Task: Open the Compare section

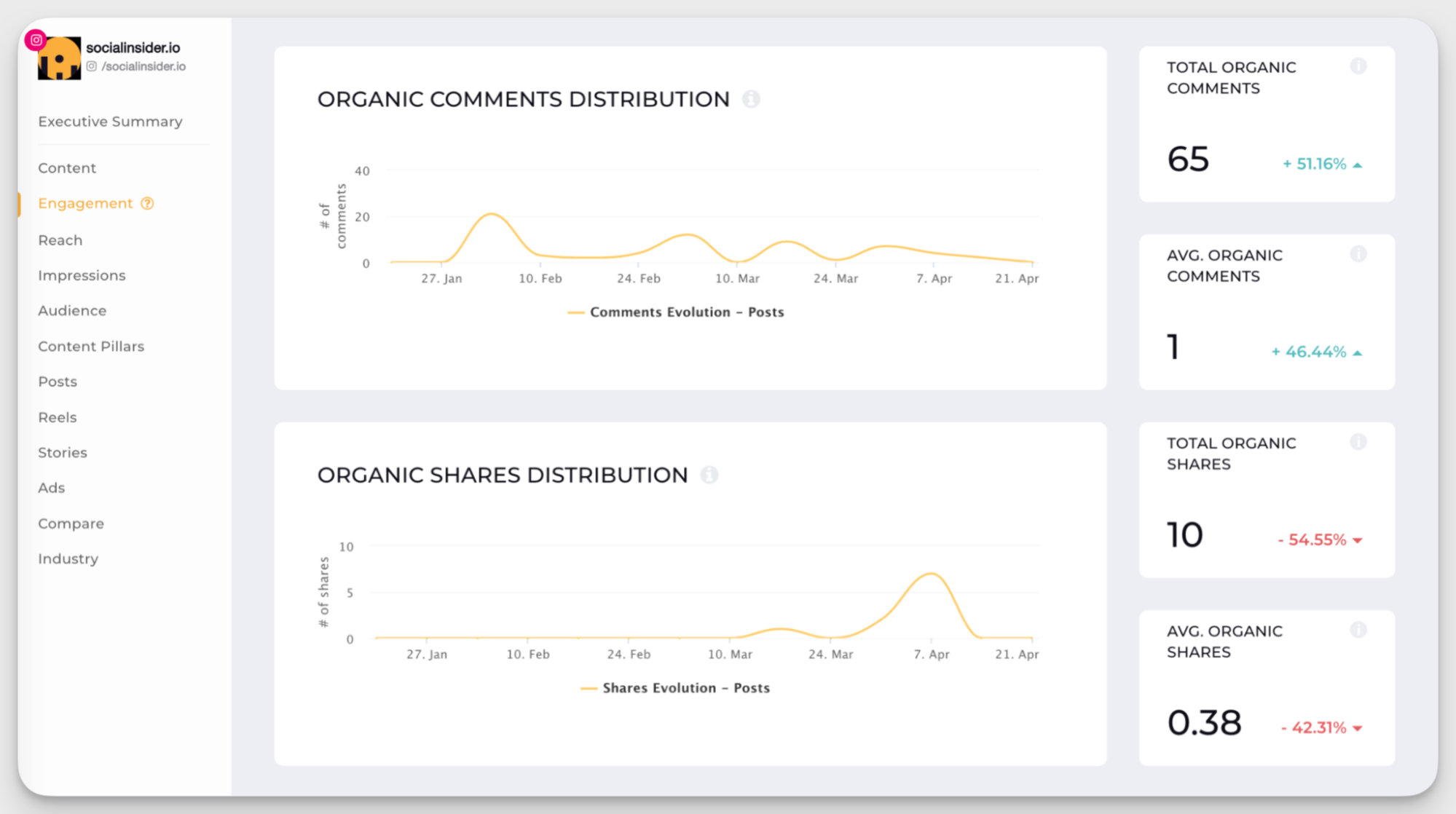Action: click(71, 523)
